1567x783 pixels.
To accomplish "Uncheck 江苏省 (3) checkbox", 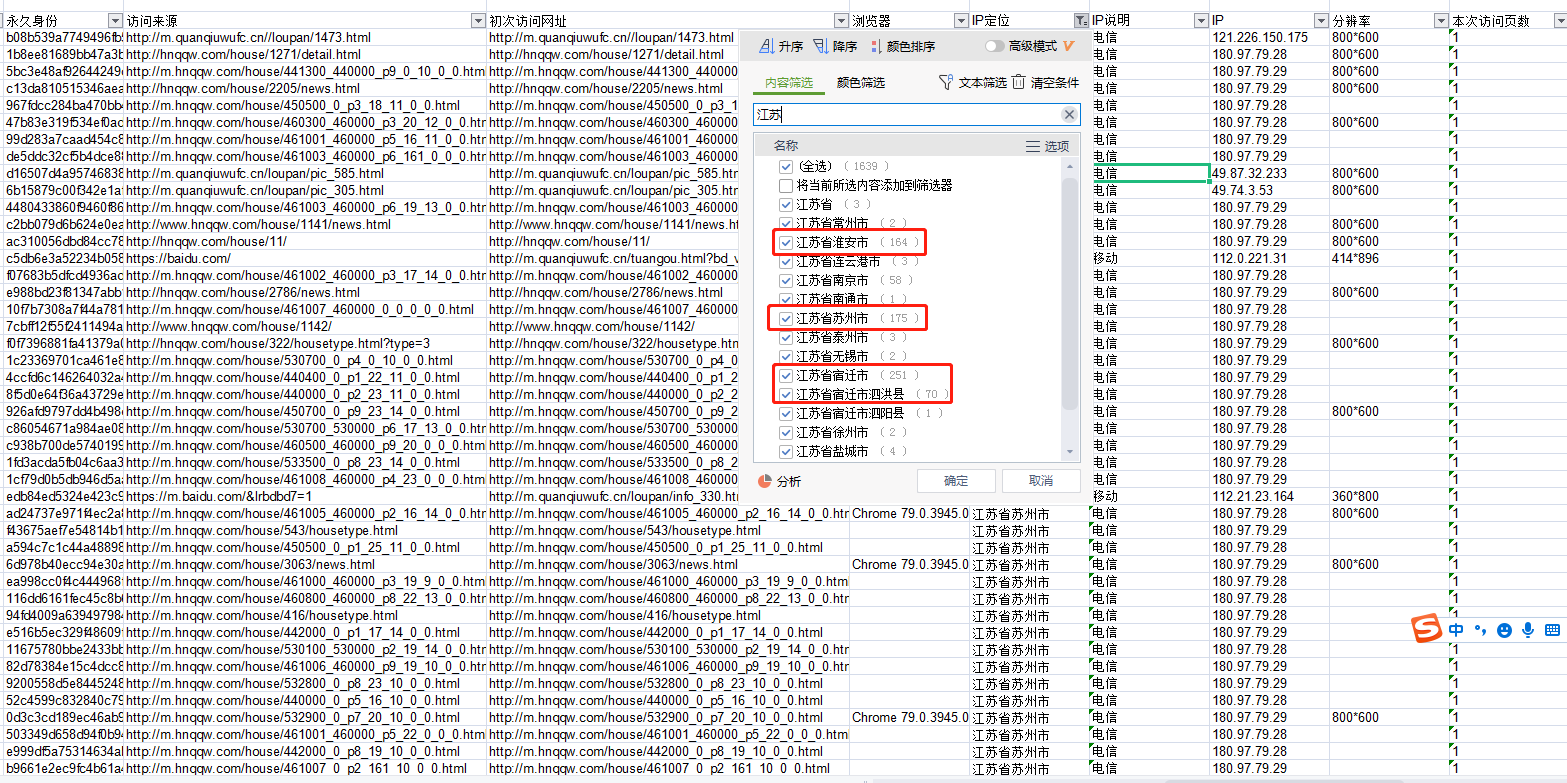I will tap(786, 204).
